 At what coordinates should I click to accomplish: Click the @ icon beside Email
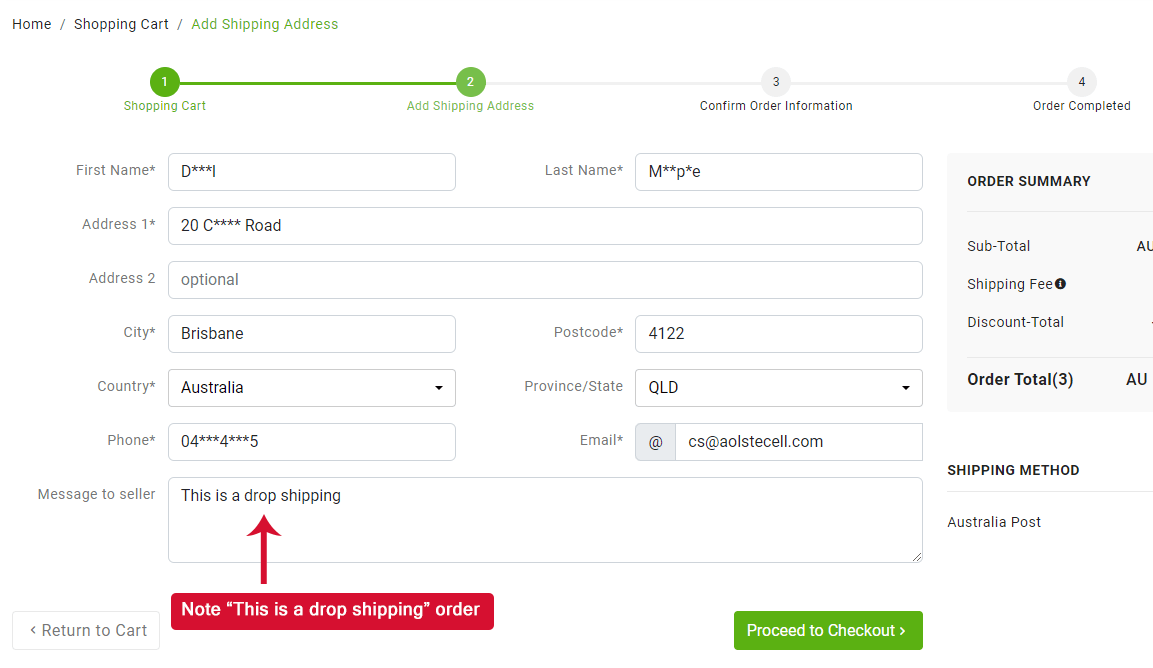[655, 442]
